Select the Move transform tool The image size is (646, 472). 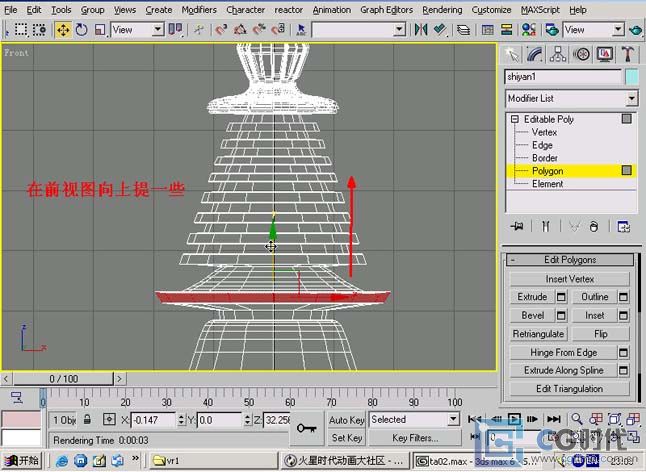pos(63,30)
